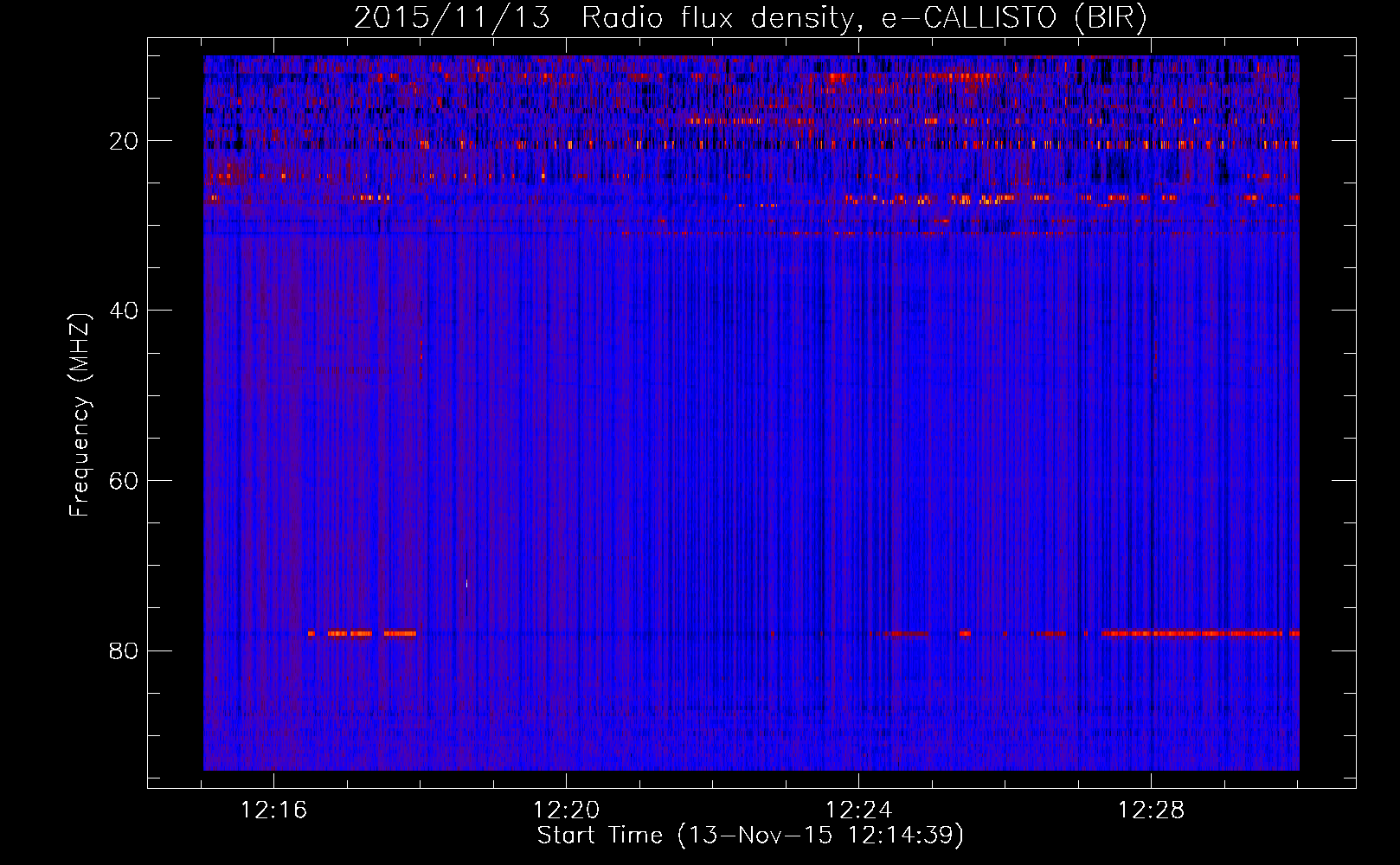This screenshot has width=1400, height=865.
Task: Click the 12:28 time tick label
Action: pos(1152,811)
